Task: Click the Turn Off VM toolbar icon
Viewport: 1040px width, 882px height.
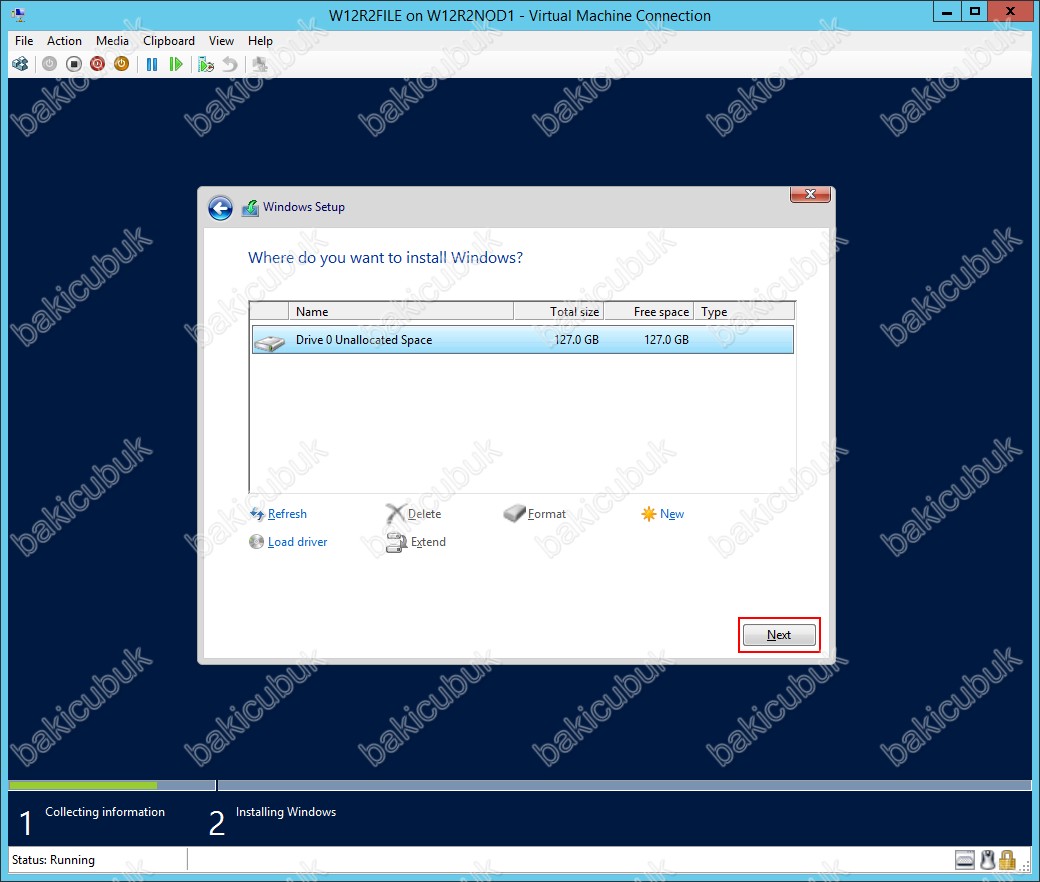Action: 74,64
